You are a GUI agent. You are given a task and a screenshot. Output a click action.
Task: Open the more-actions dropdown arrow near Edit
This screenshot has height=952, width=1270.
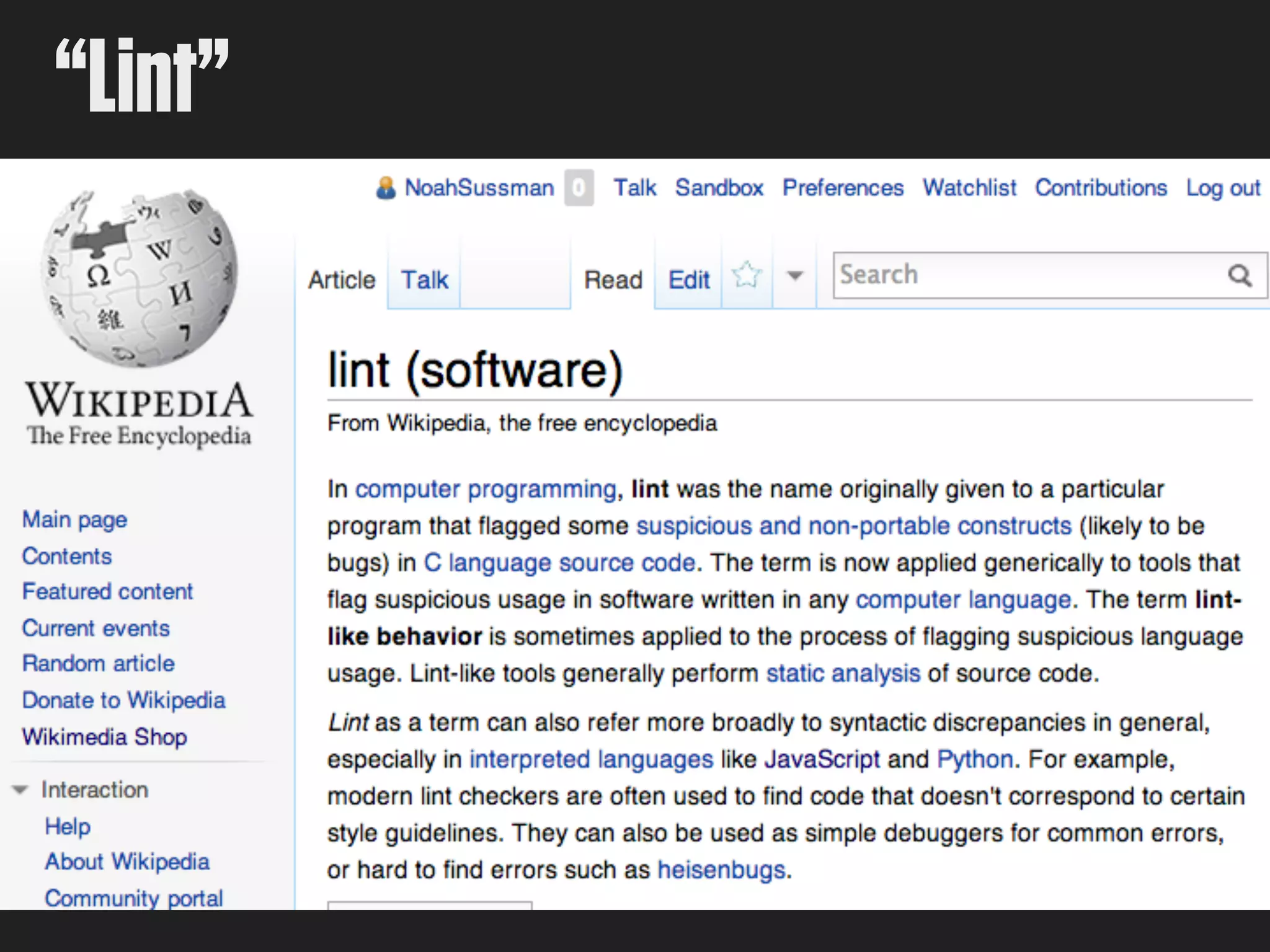pyautogui.click(x=795, y=276)
